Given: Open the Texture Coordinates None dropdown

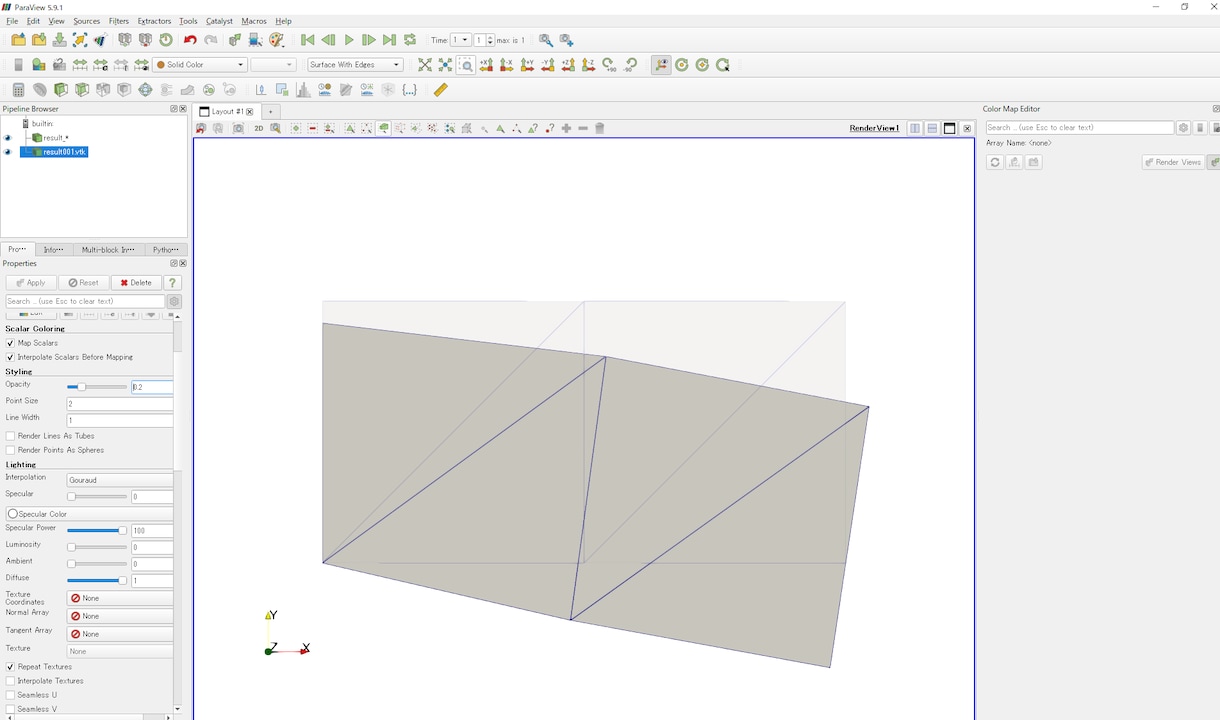Looking at the screenshot, I should coord(120,598).
